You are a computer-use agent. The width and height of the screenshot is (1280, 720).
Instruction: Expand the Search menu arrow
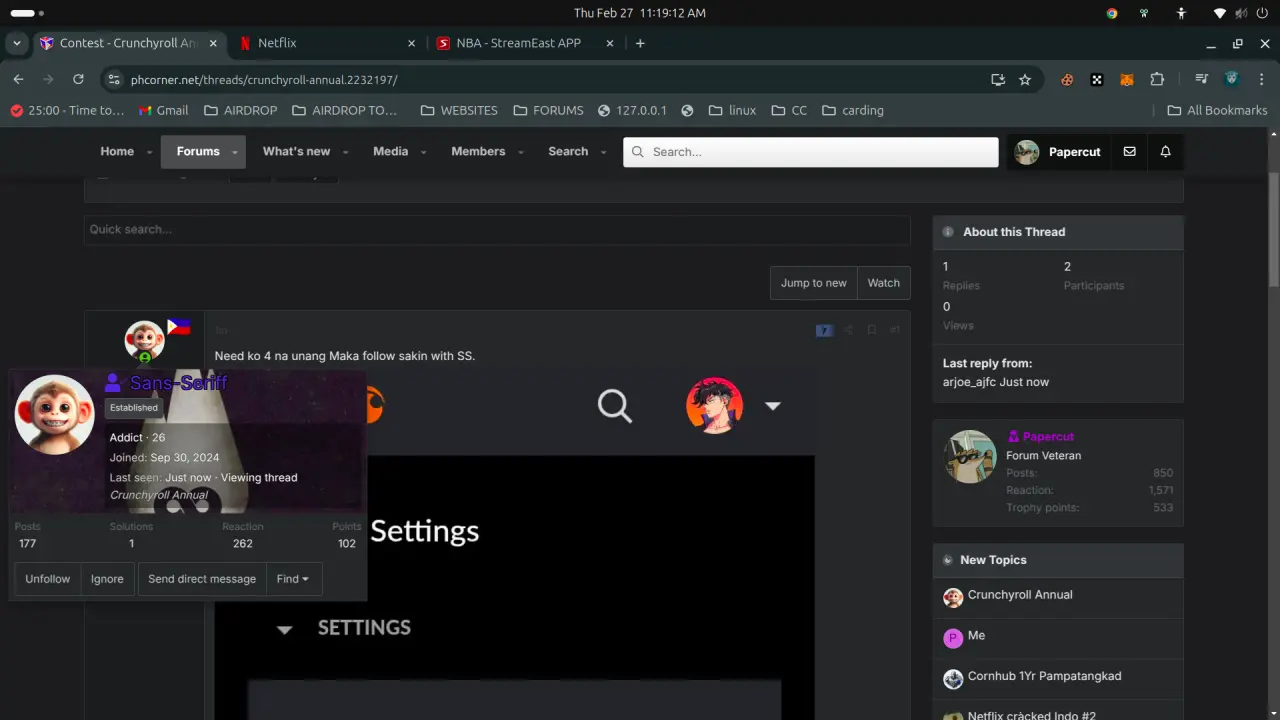(604, 152)
